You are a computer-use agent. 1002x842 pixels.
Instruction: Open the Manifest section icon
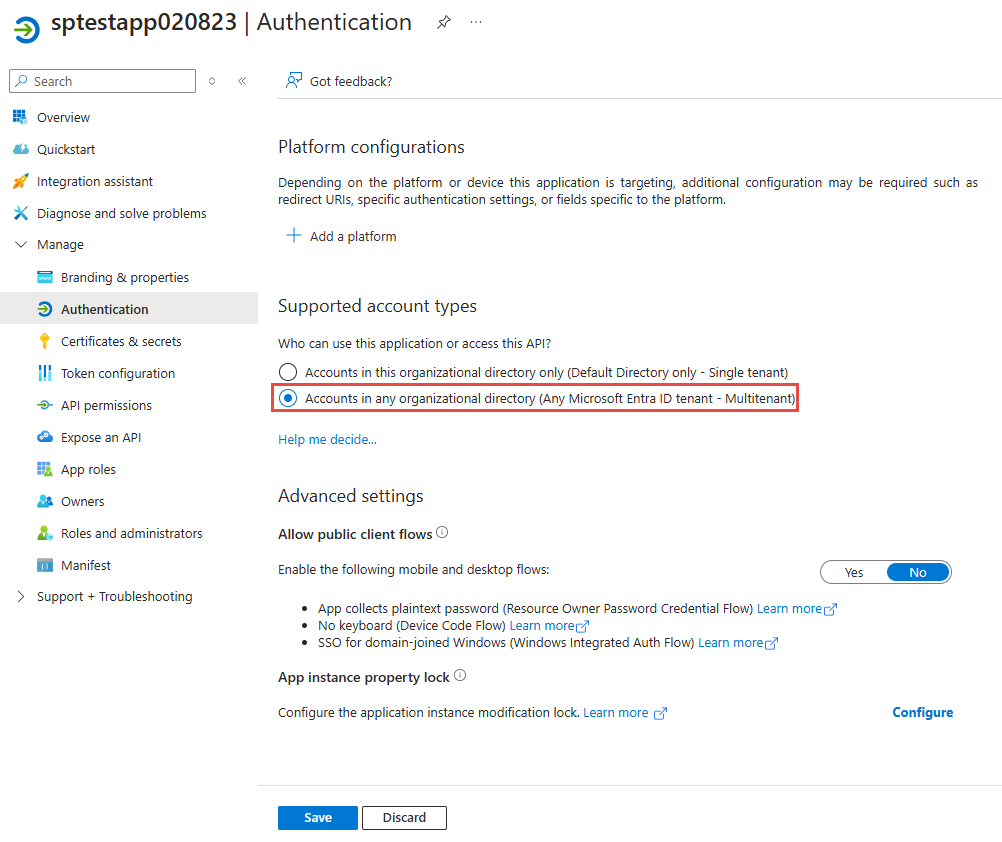tap(45, 564)
